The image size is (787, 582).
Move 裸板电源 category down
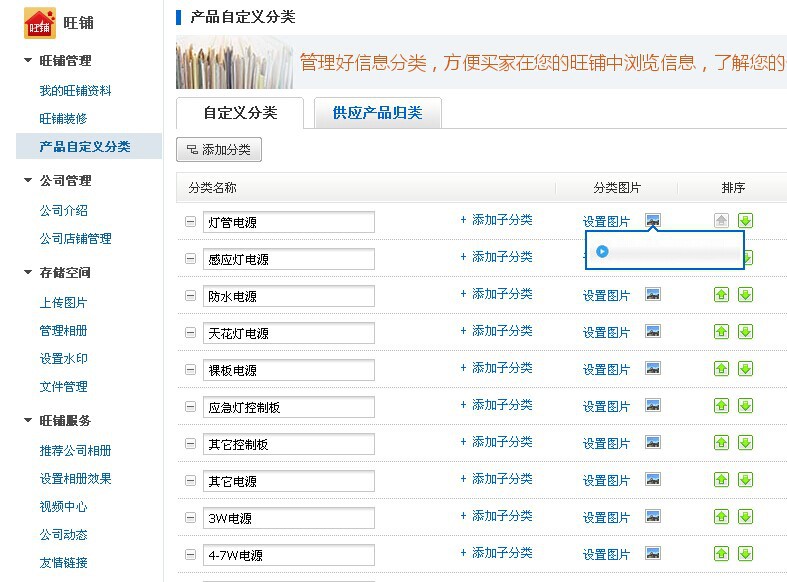point(745,369)
